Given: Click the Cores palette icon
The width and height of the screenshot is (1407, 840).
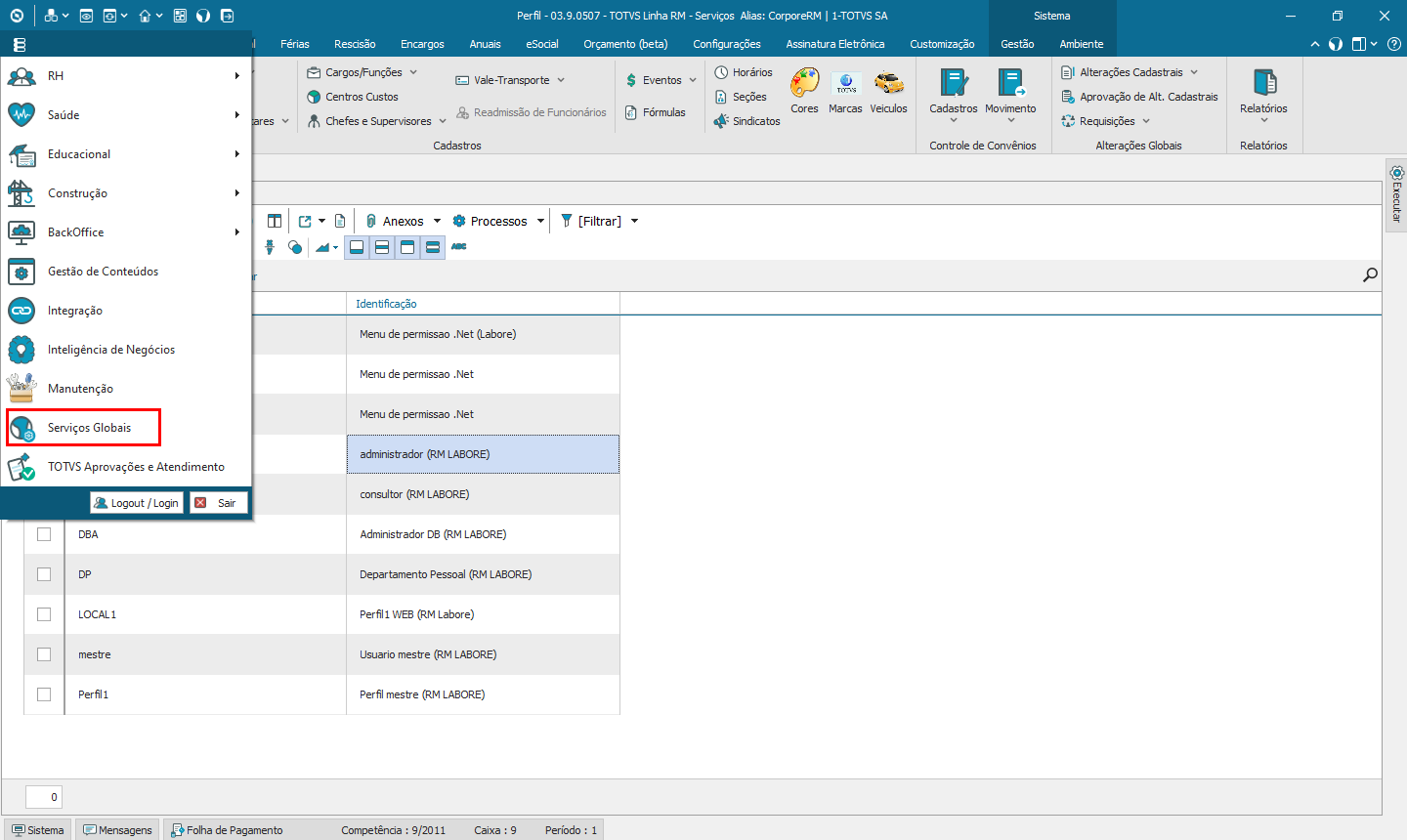Looking at the screenshot, I should (x=804, y=83).
